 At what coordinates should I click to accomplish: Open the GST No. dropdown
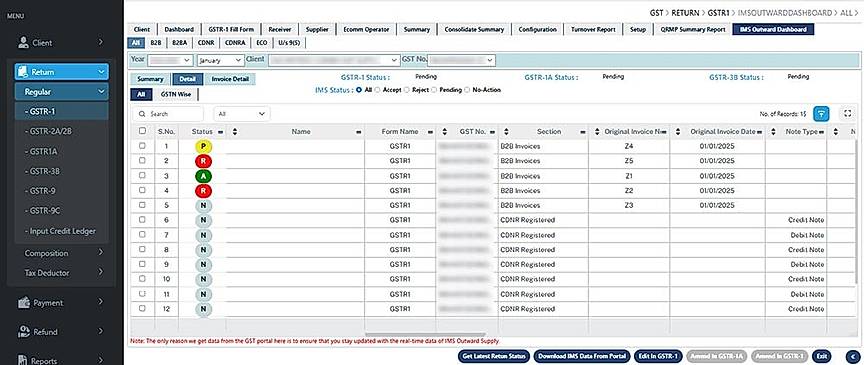(x=461, y=60)
